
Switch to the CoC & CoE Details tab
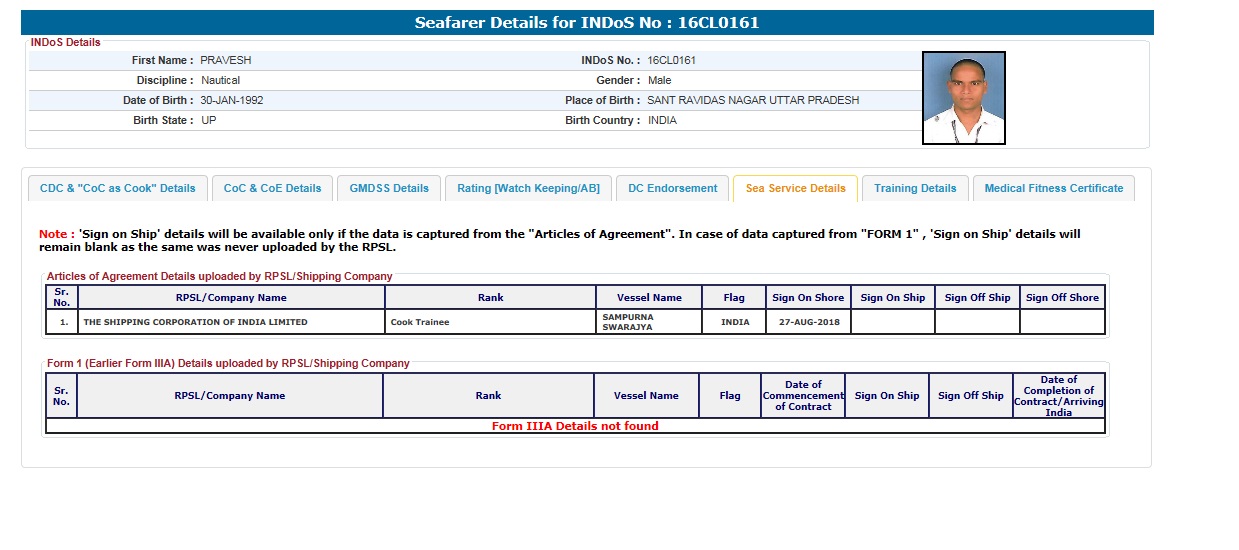point(272,188)
